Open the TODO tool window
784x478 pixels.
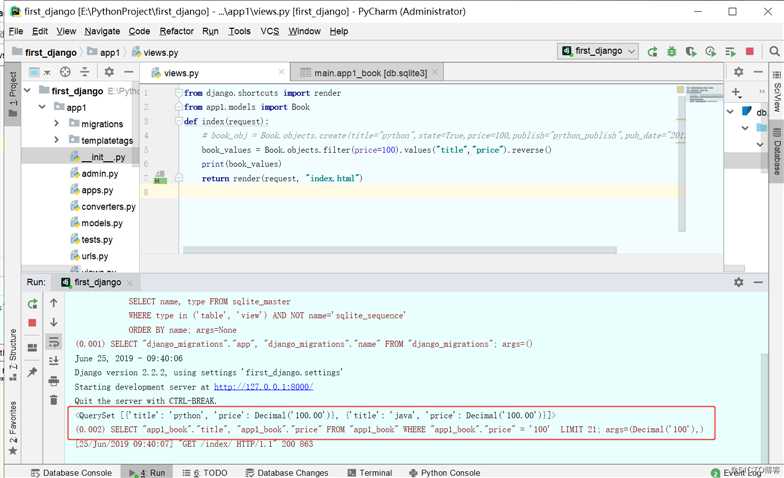(205, 472)
